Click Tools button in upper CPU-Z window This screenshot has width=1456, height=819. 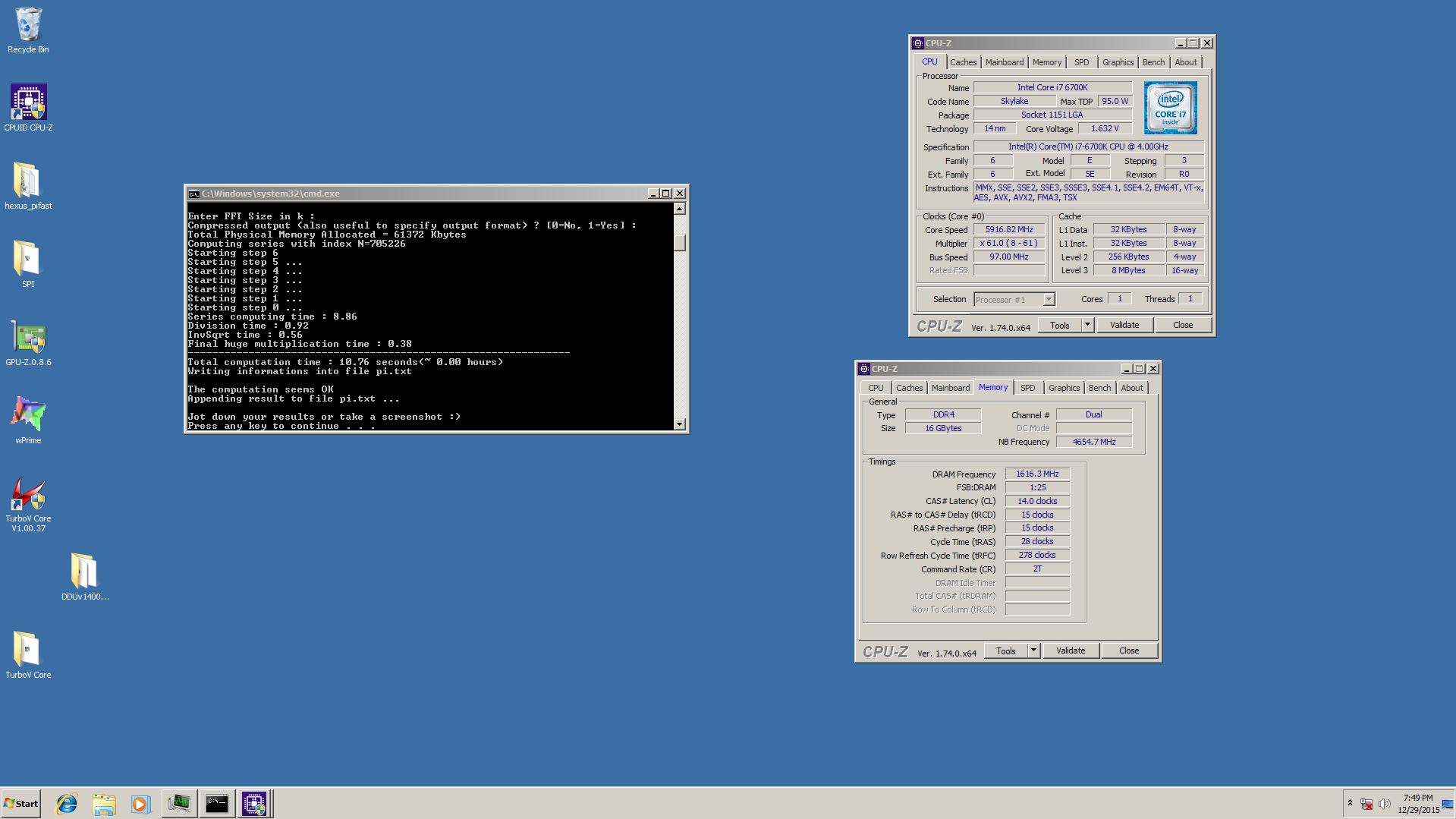[x=1060, y=325]
